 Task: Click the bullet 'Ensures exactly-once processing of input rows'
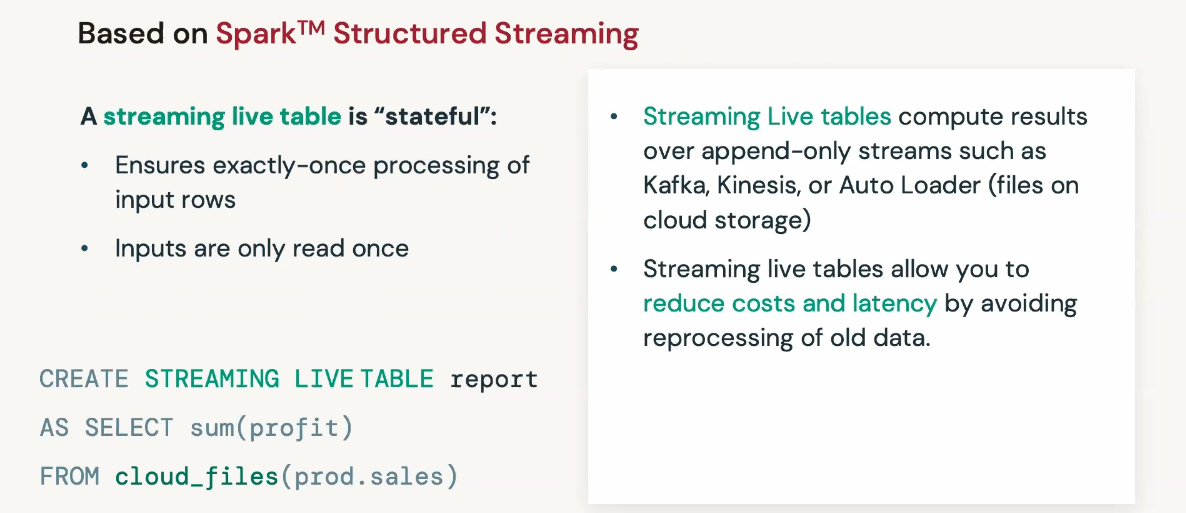[x=322, y=182]
